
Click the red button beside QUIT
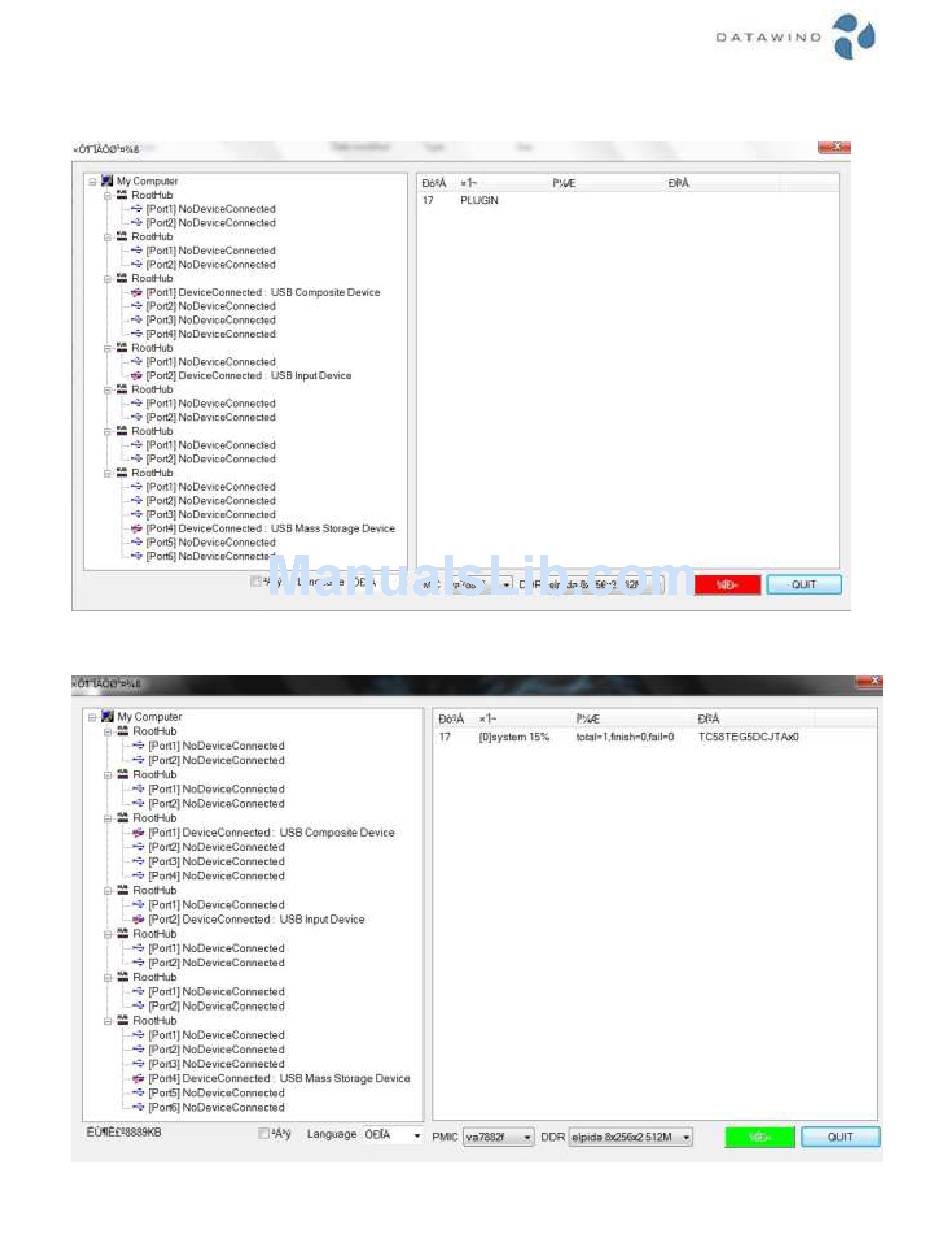click(727, 585)
